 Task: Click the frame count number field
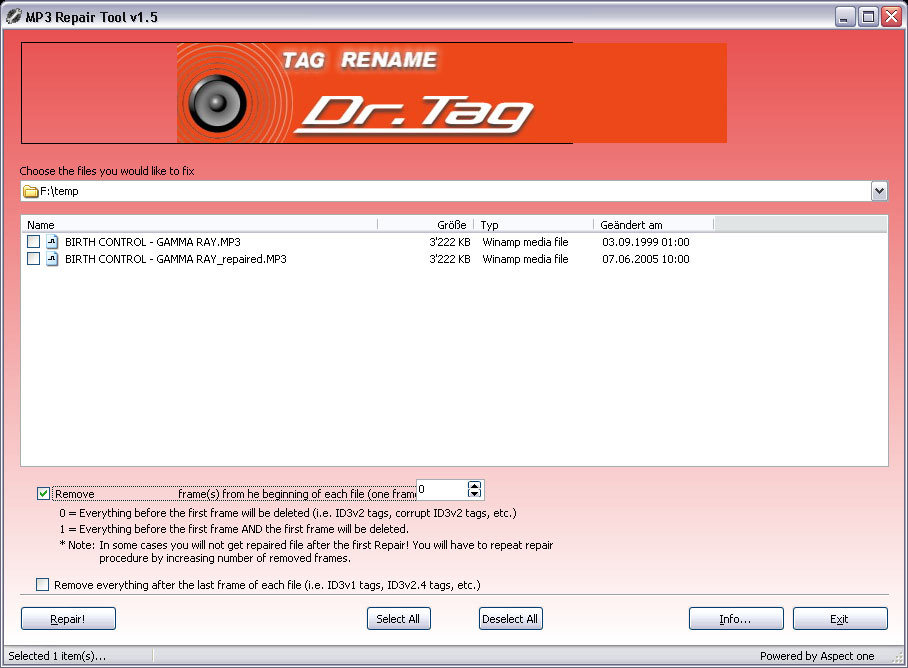442,490
